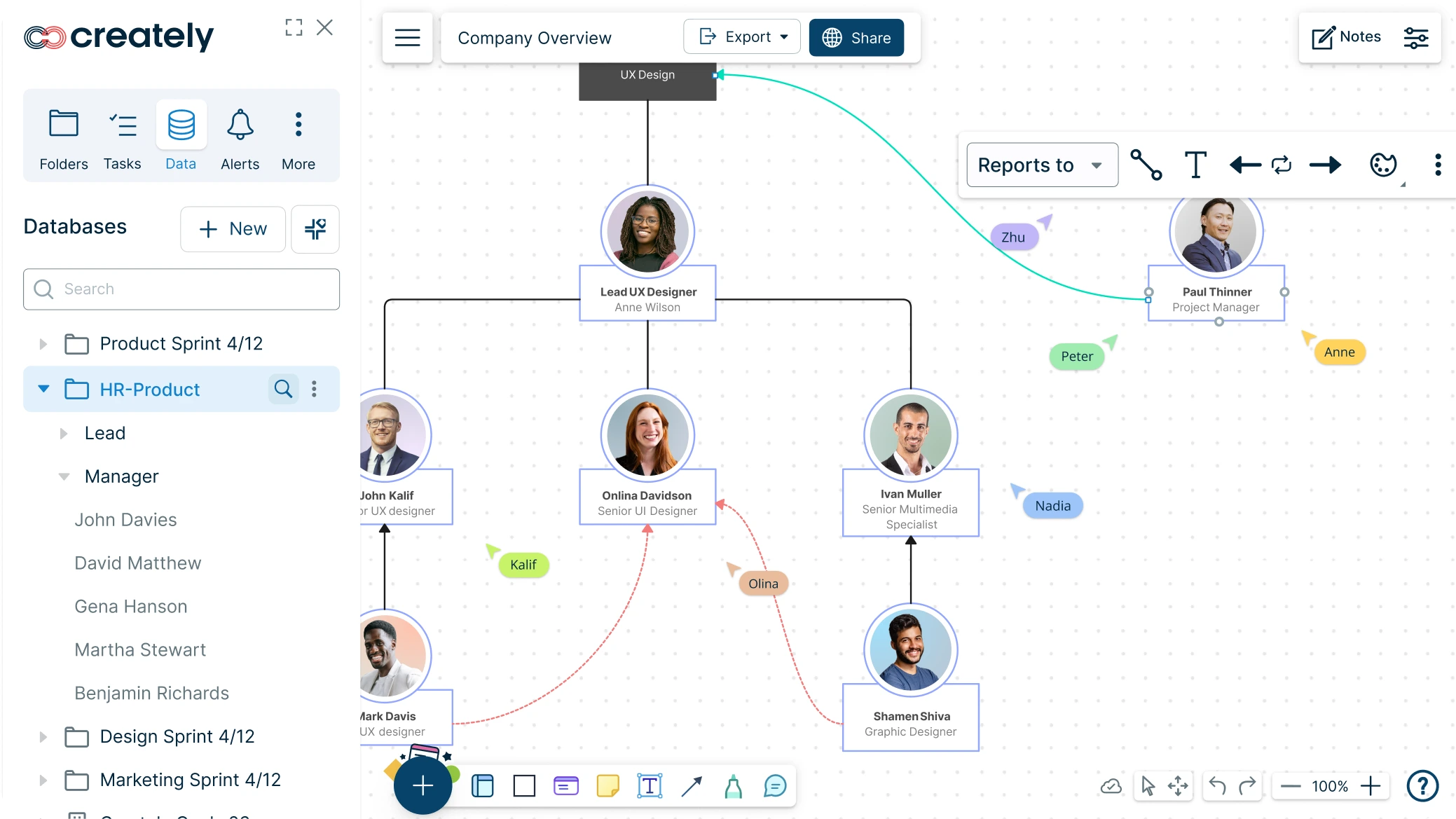The image size is (1456, 819).
Task: Click the frames/panel toggle icon
Action: [x=484, y=786]
